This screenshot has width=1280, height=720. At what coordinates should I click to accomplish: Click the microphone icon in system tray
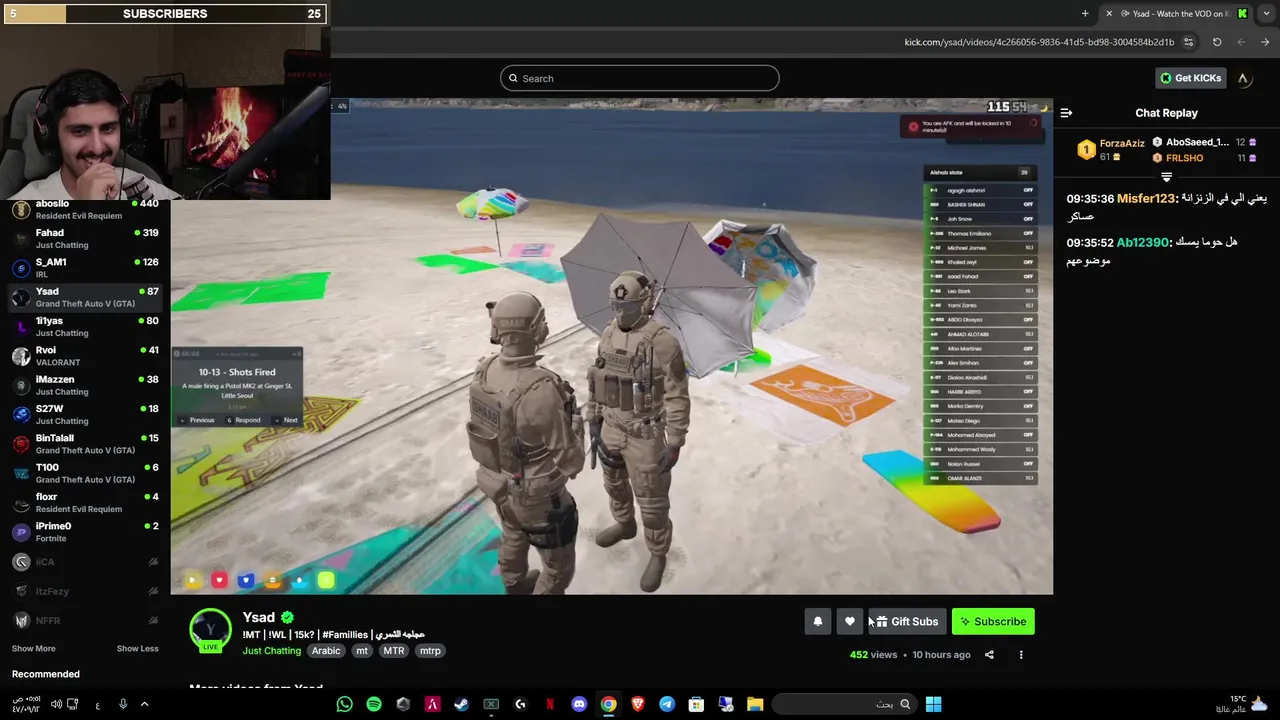pos(123,704)
